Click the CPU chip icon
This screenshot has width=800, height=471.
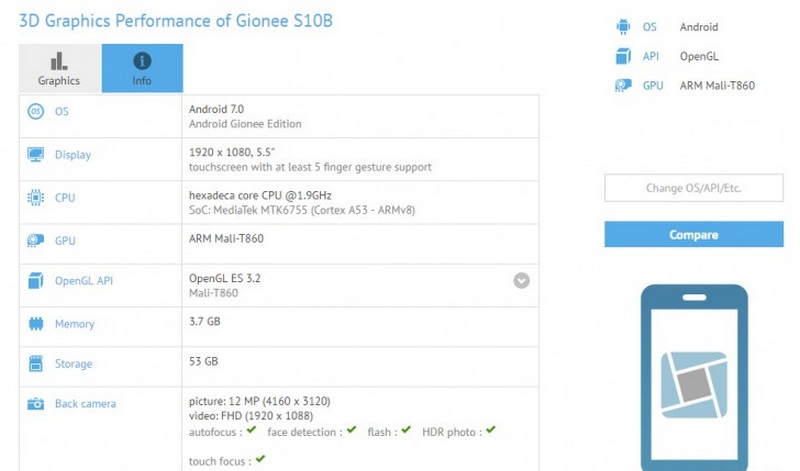click(x=36, y=198)
